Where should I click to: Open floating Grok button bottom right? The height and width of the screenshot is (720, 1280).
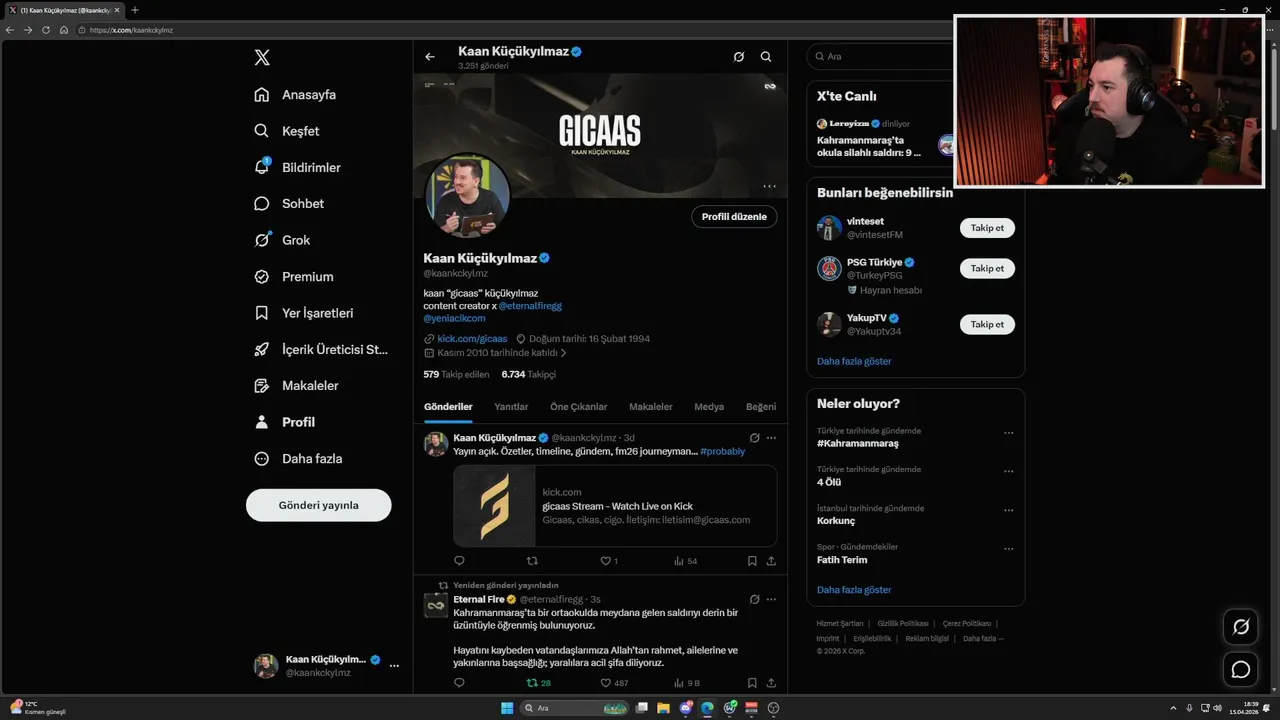1241,627
